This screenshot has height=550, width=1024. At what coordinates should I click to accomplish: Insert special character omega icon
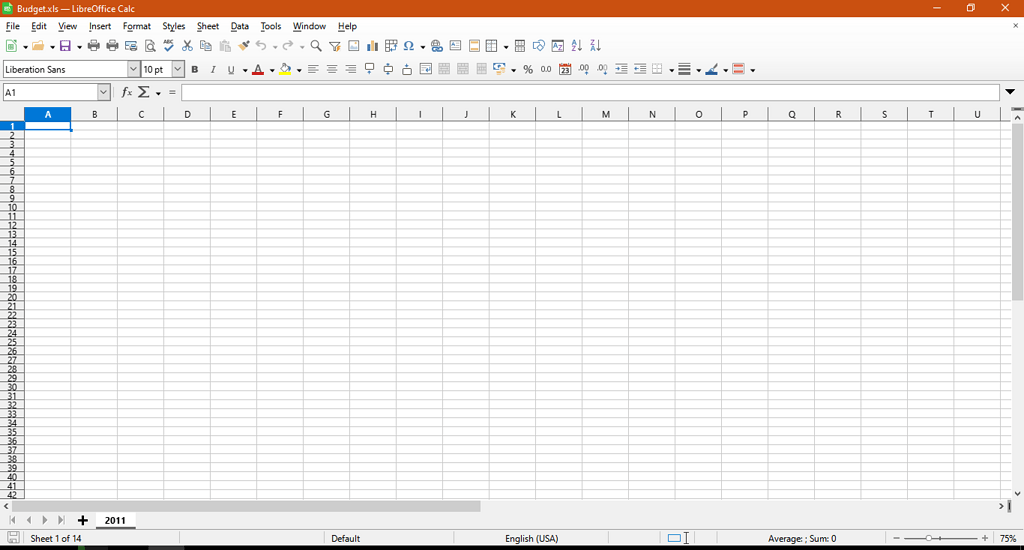pyautogui.click(x=409, y=46)
